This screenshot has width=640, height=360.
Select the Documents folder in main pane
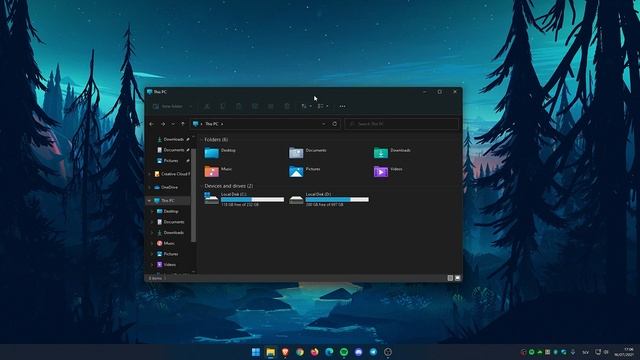(x=308, y=152)
